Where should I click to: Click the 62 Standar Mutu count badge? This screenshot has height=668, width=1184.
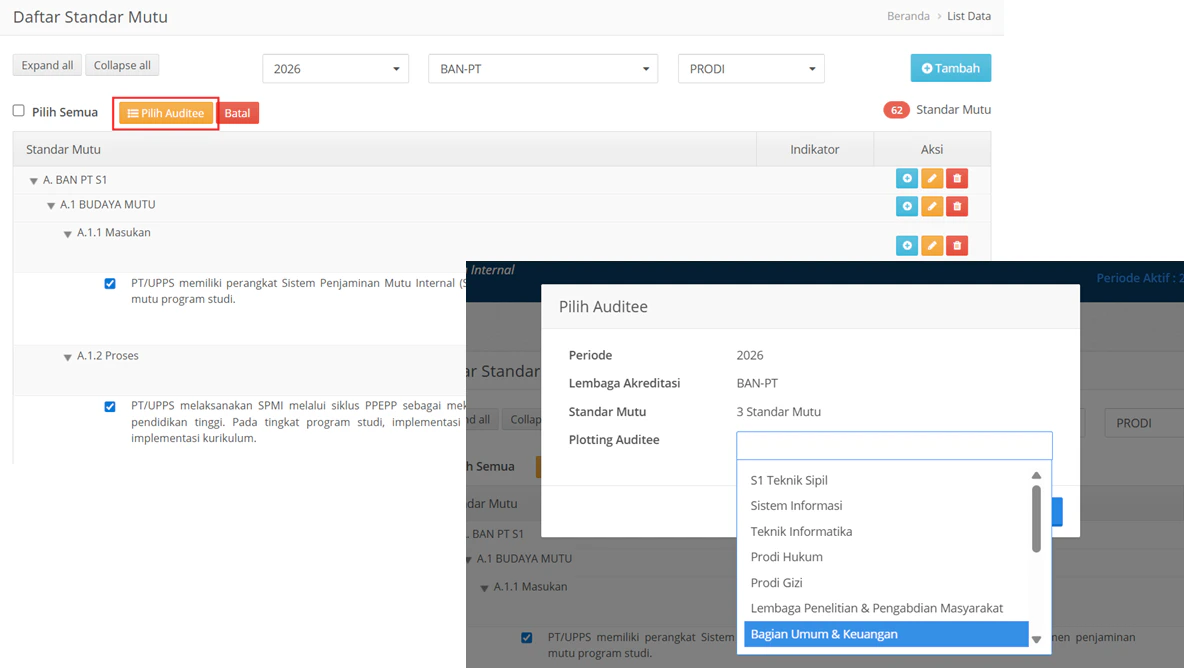coord(896,110)
